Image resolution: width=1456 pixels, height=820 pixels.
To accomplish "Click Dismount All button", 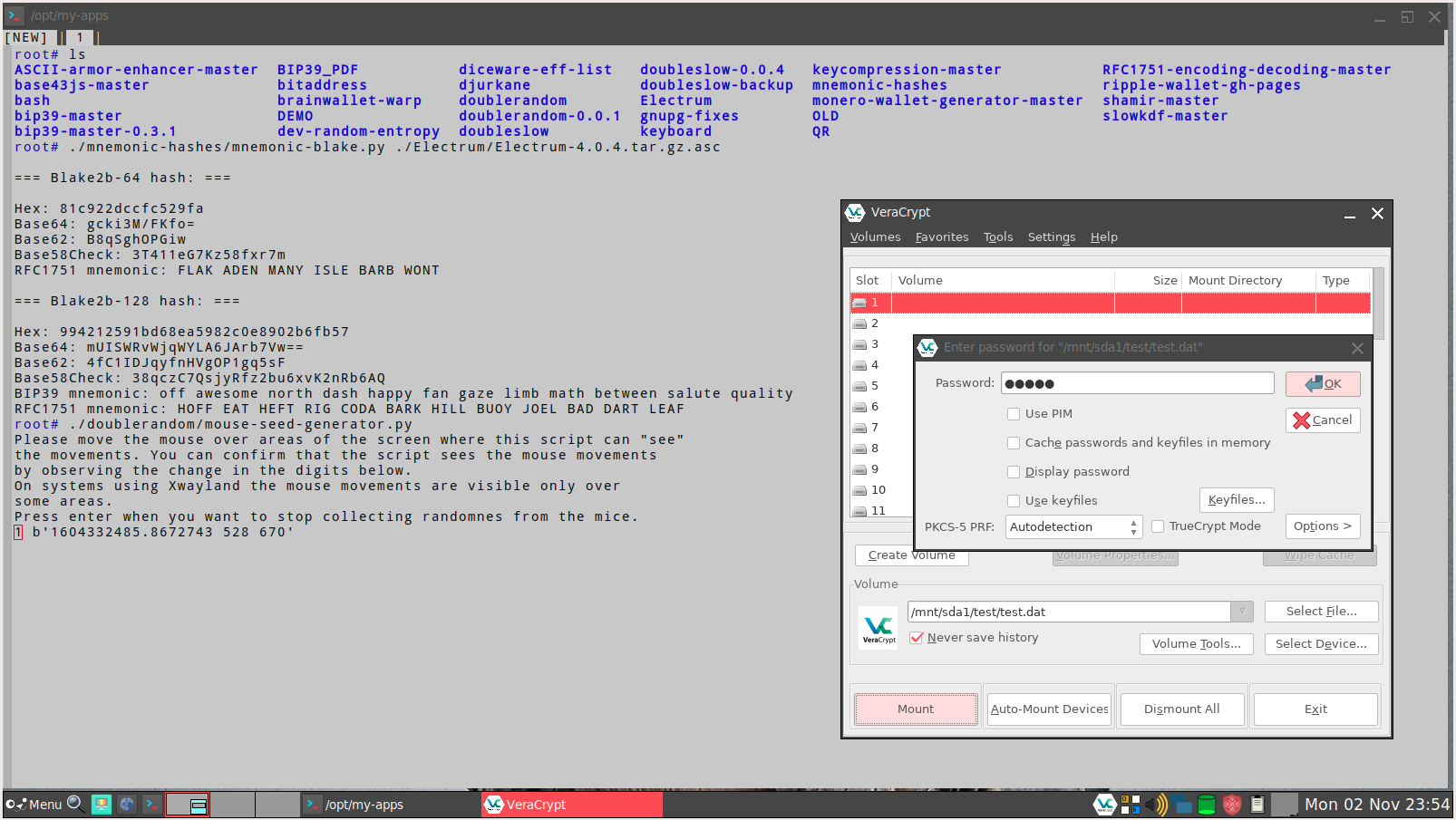I will point(1181,709).
